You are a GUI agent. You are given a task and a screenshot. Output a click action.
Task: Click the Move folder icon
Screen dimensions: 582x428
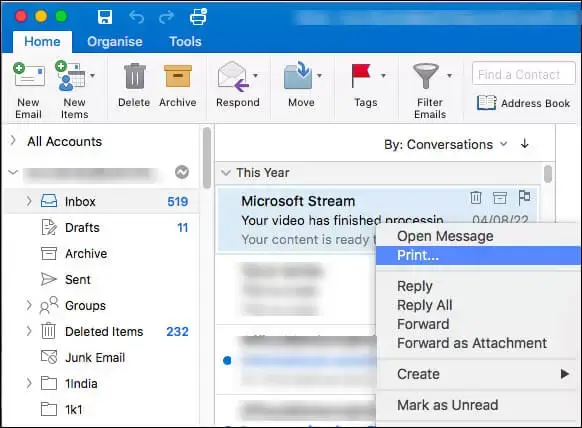click(x=298, y=76)
